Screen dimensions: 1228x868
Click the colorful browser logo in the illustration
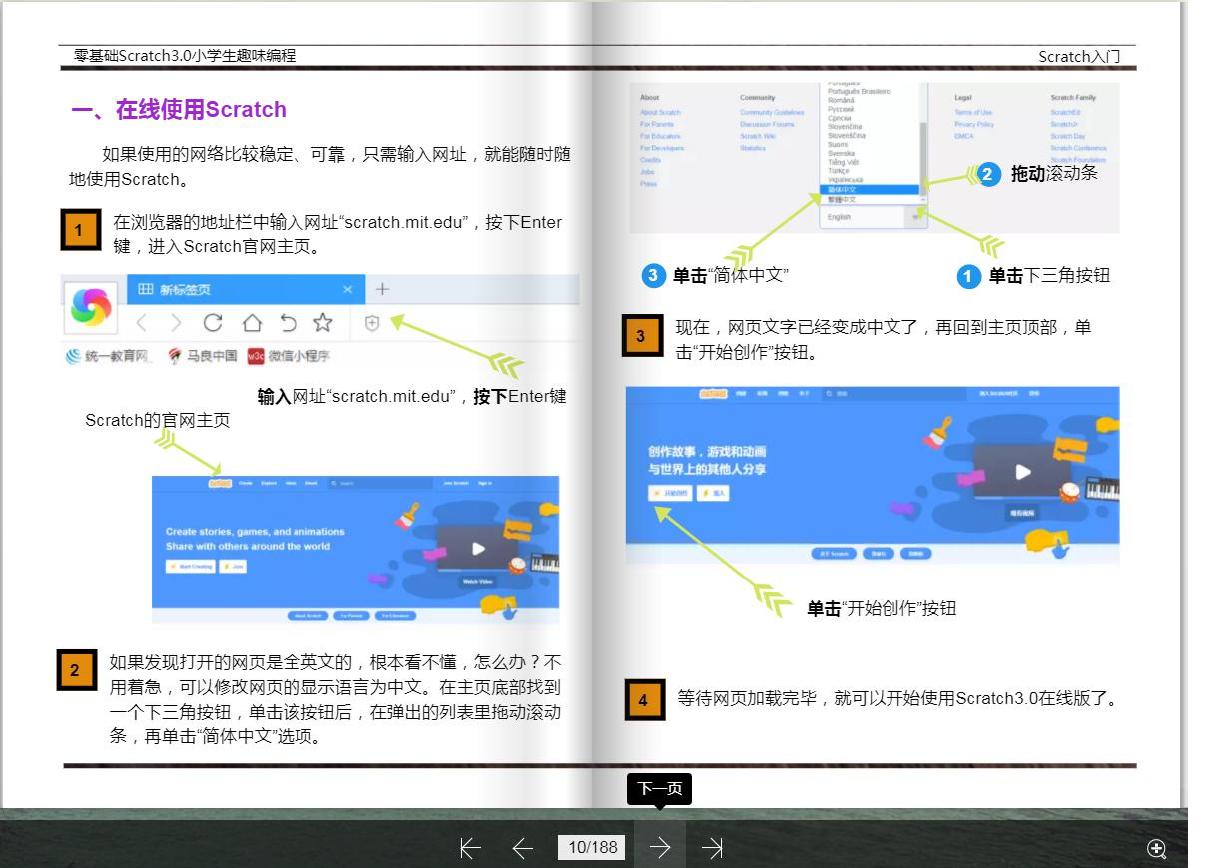click(x=90, y=307)
